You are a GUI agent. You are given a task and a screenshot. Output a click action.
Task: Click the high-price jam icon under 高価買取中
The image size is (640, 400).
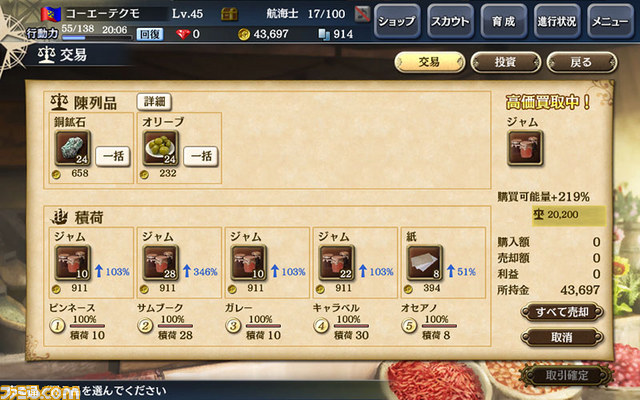(x=525, y=148)
